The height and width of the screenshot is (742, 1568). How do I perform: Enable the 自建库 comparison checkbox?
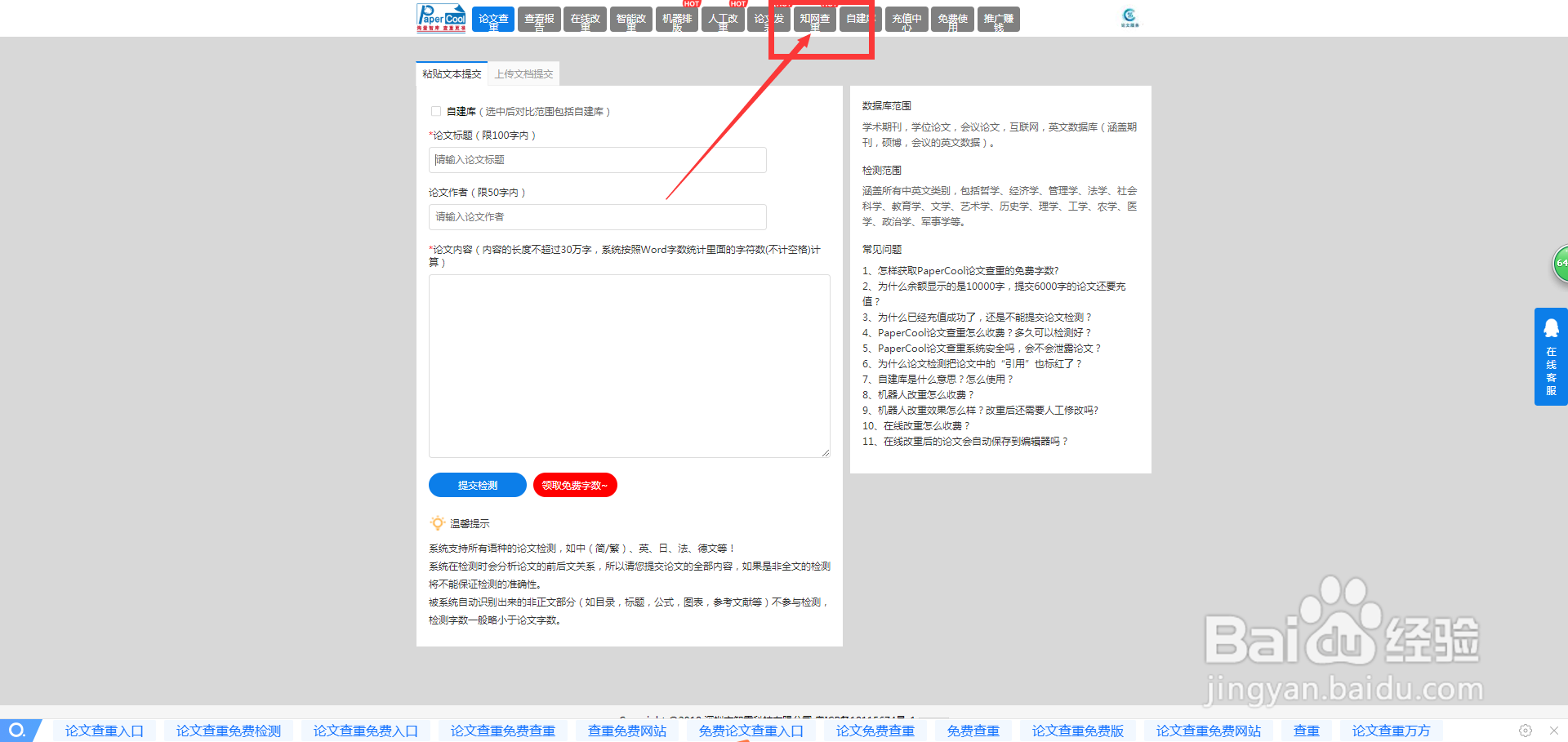[436, 111]
